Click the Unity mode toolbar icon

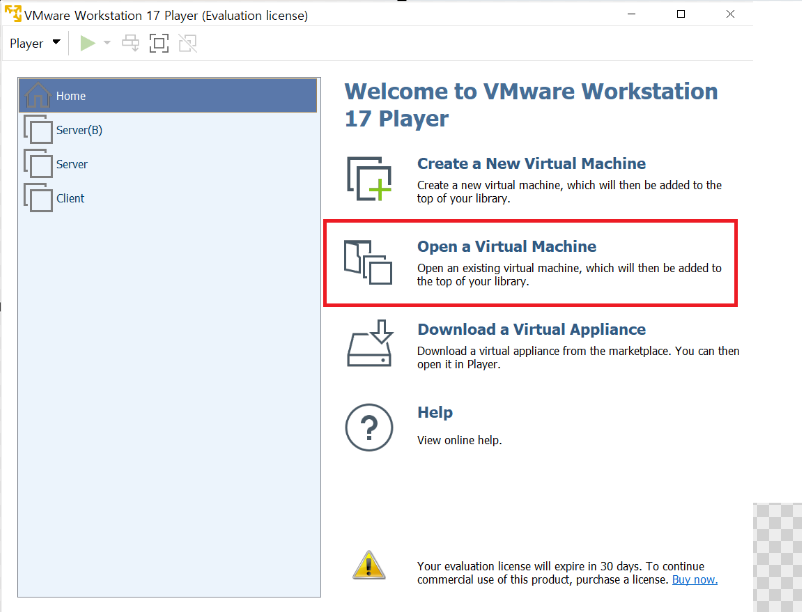(188, 43)
